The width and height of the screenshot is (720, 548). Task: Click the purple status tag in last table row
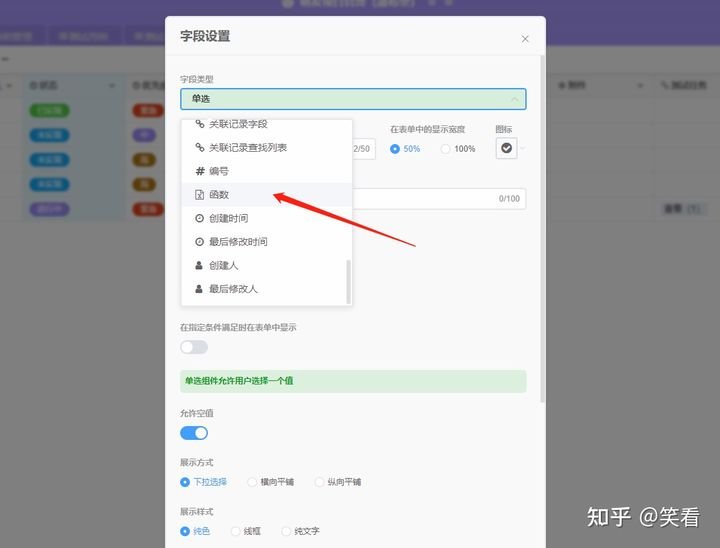click(50, 209)
